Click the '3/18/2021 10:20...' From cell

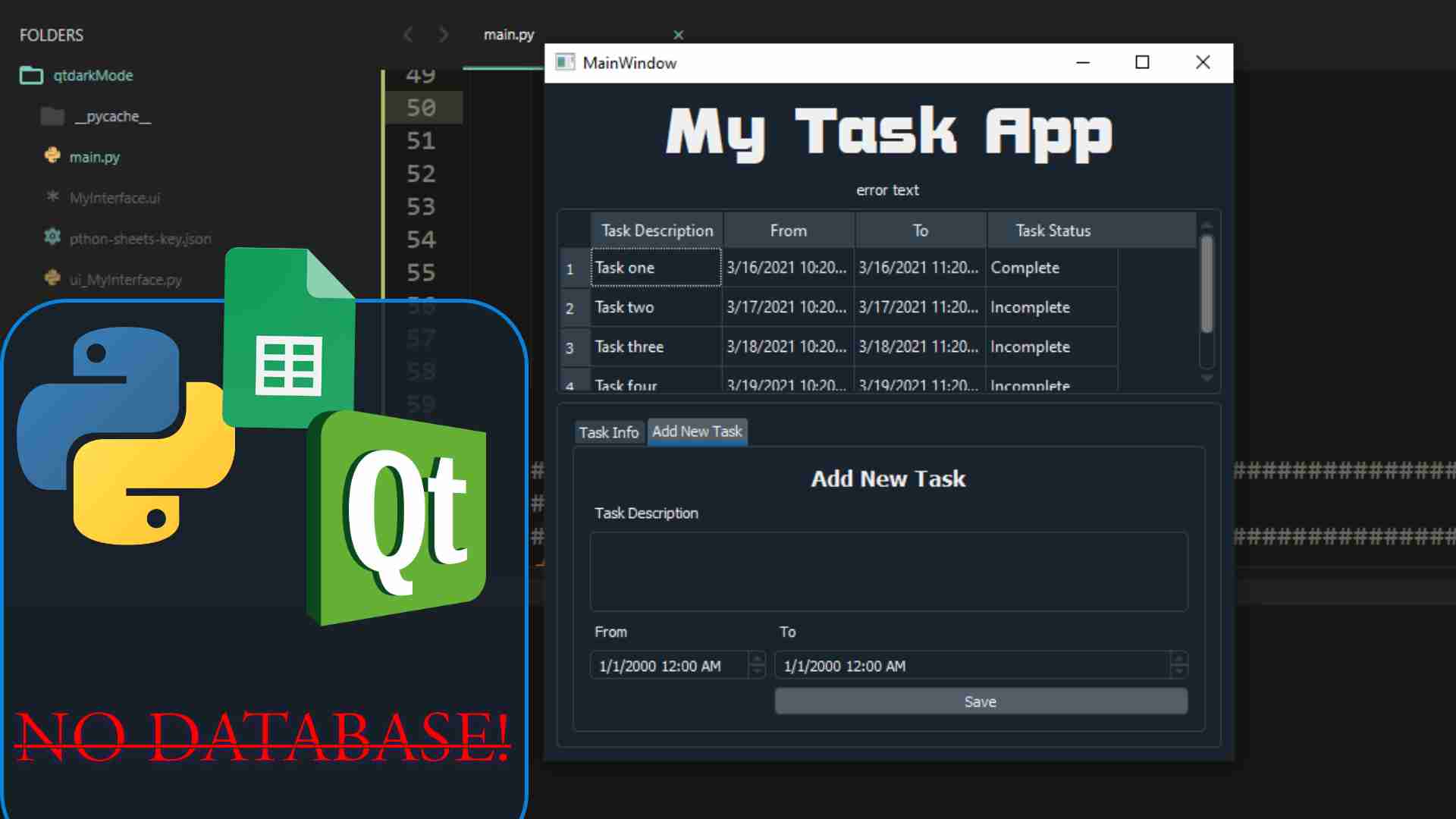[x=788, y=347]
